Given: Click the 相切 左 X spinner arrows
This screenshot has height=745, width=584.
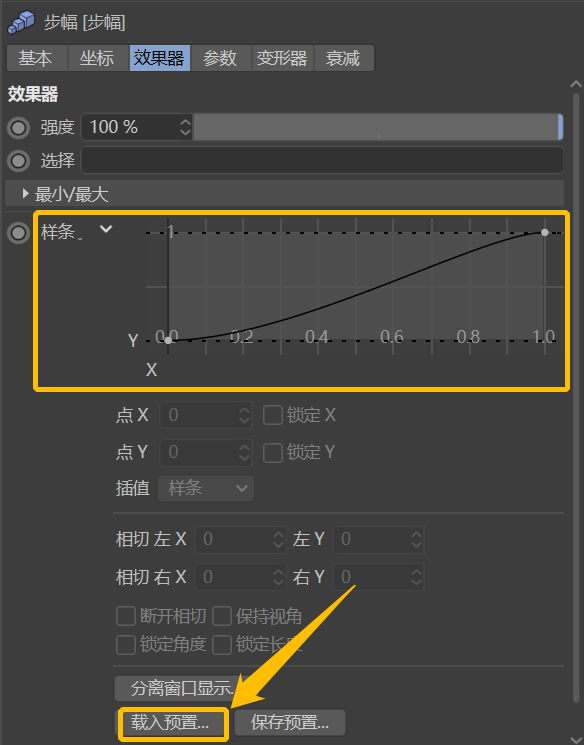Looking at the screenshot, I should pos(278,539).
